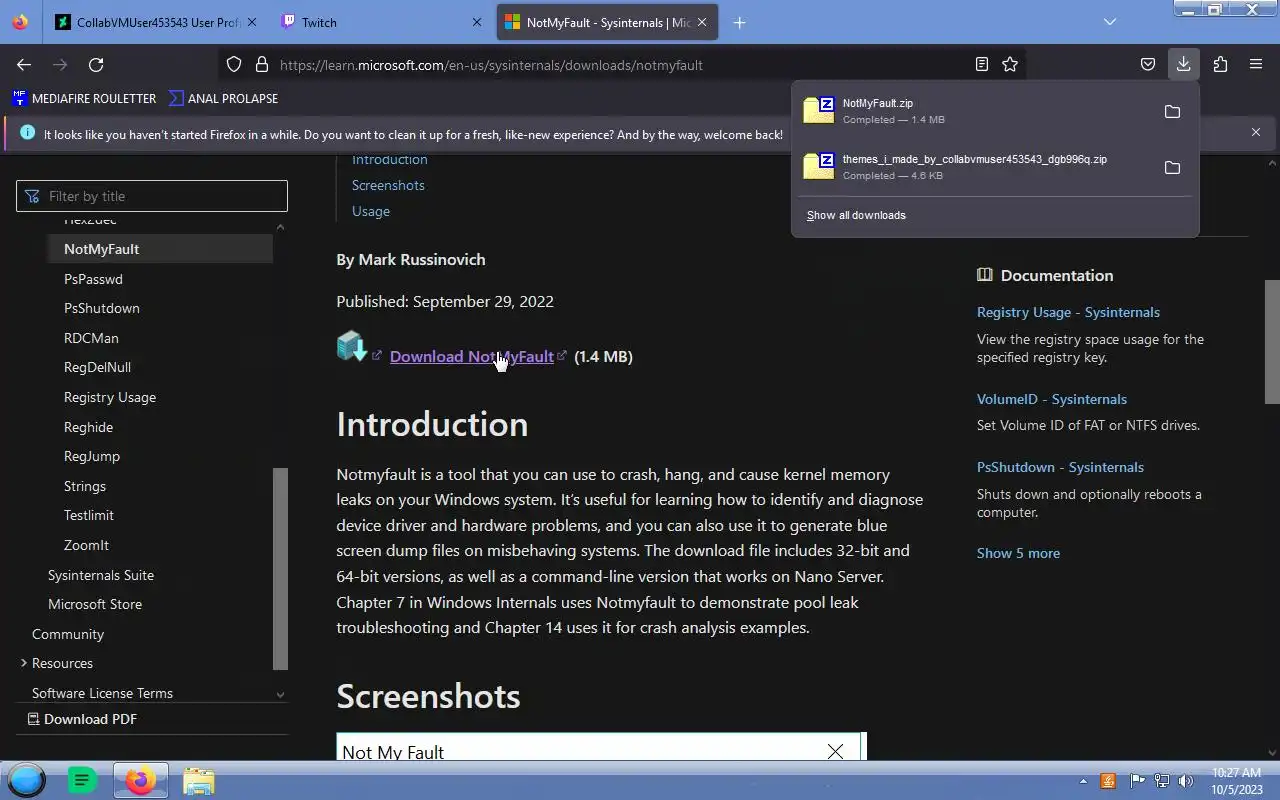Expand the Resources tree node
The height and width of the screenshot is (800, 1280).
(24, 663)
